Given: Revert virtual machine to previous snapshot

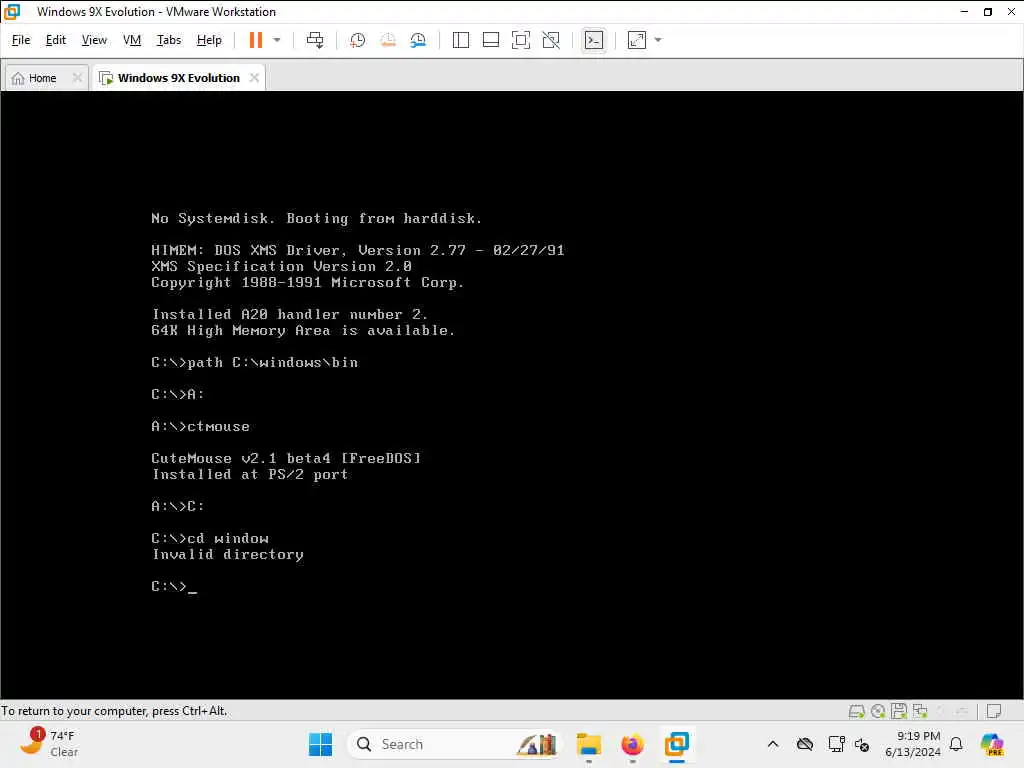Looking at the screenshot, I should (388, 40).
